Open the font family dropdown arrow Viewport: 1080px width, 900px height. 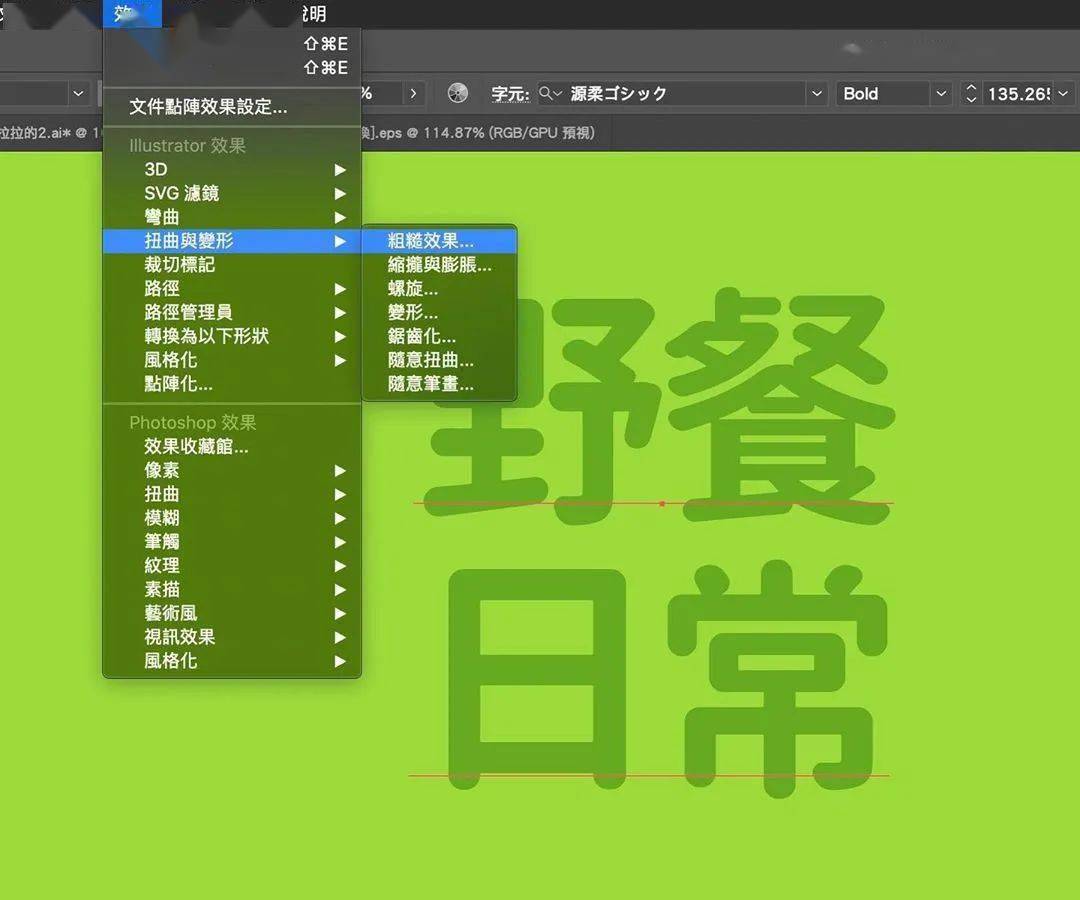click(x=816, y=93)
